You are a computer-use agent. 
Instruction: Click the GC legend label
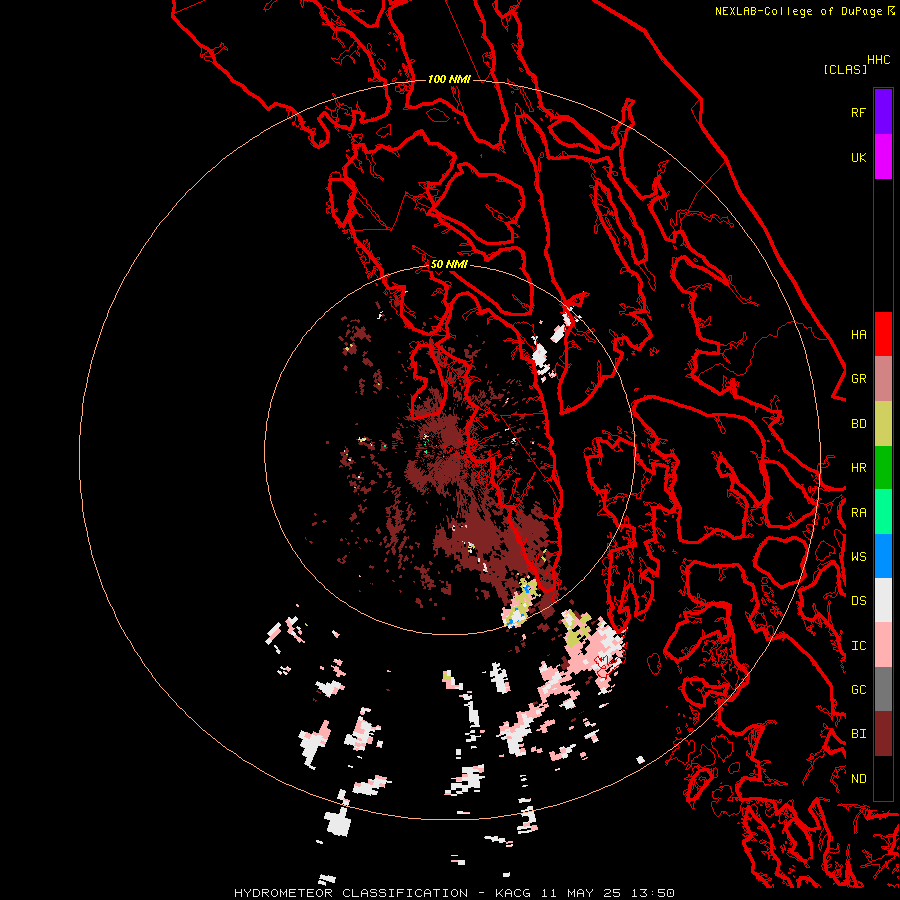858,689
